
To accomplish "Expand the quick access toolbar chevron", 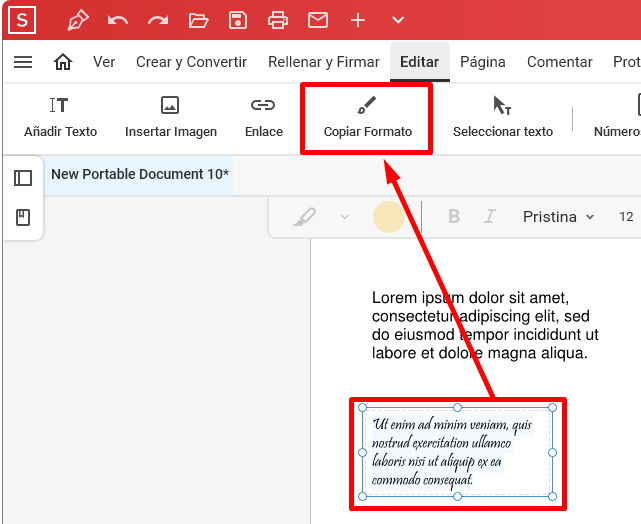I will pyautogui.click(x=398, y=20).
